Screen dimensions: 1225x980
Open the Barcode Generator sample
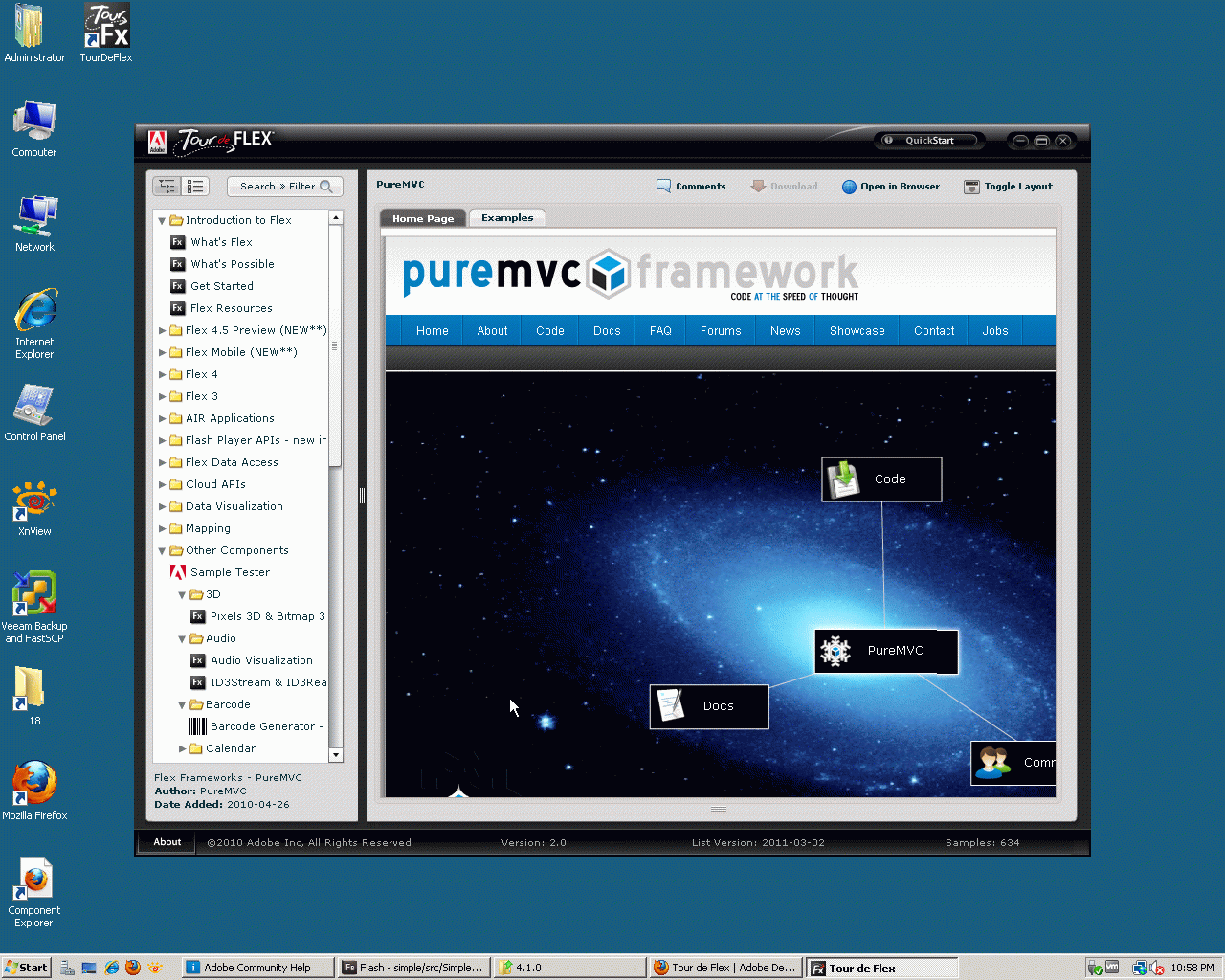[x=256, y=726]
